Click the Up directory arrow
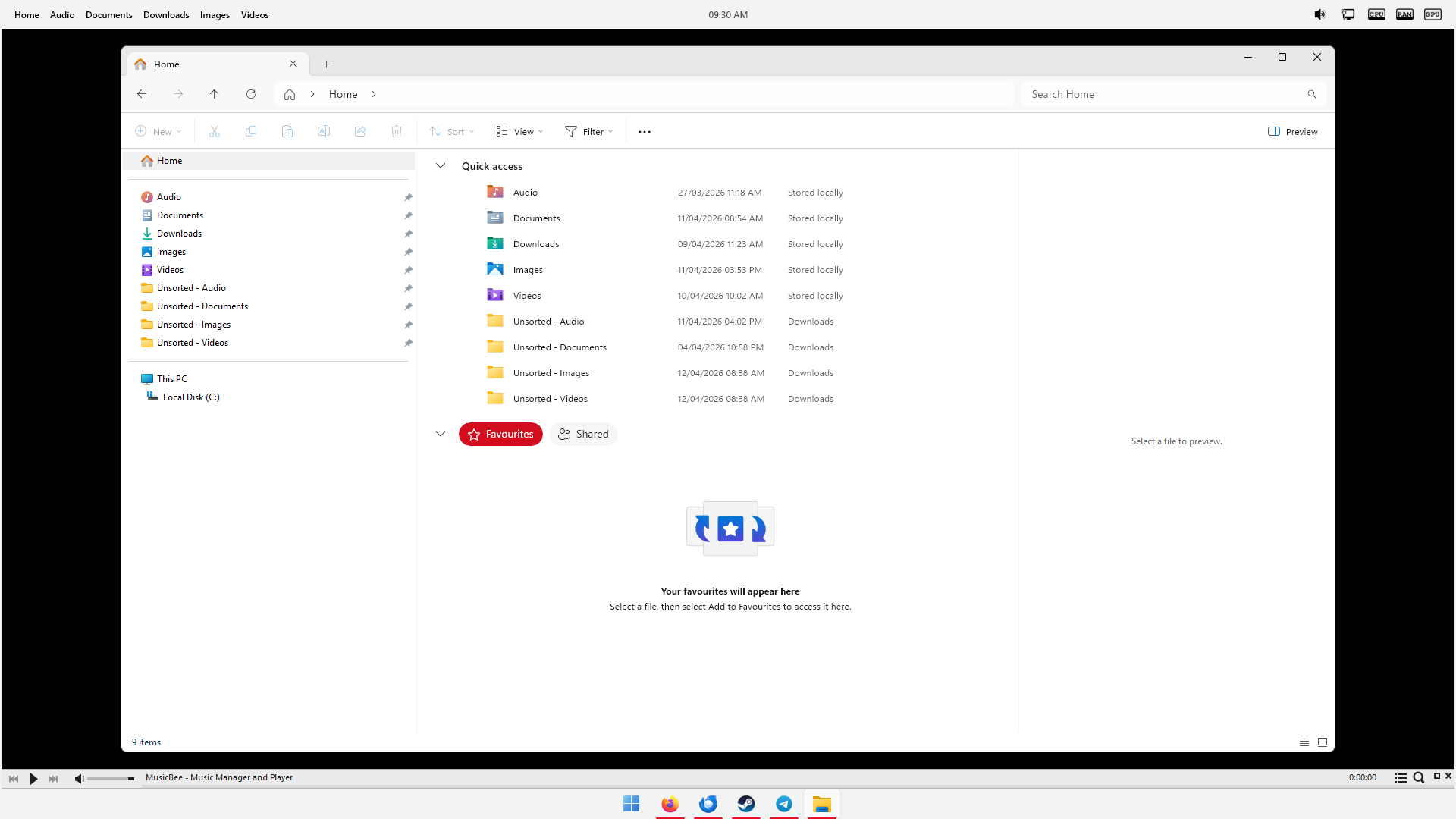Image resolution: width=1456 pixels, height=819 pixels. coord(215,94)
